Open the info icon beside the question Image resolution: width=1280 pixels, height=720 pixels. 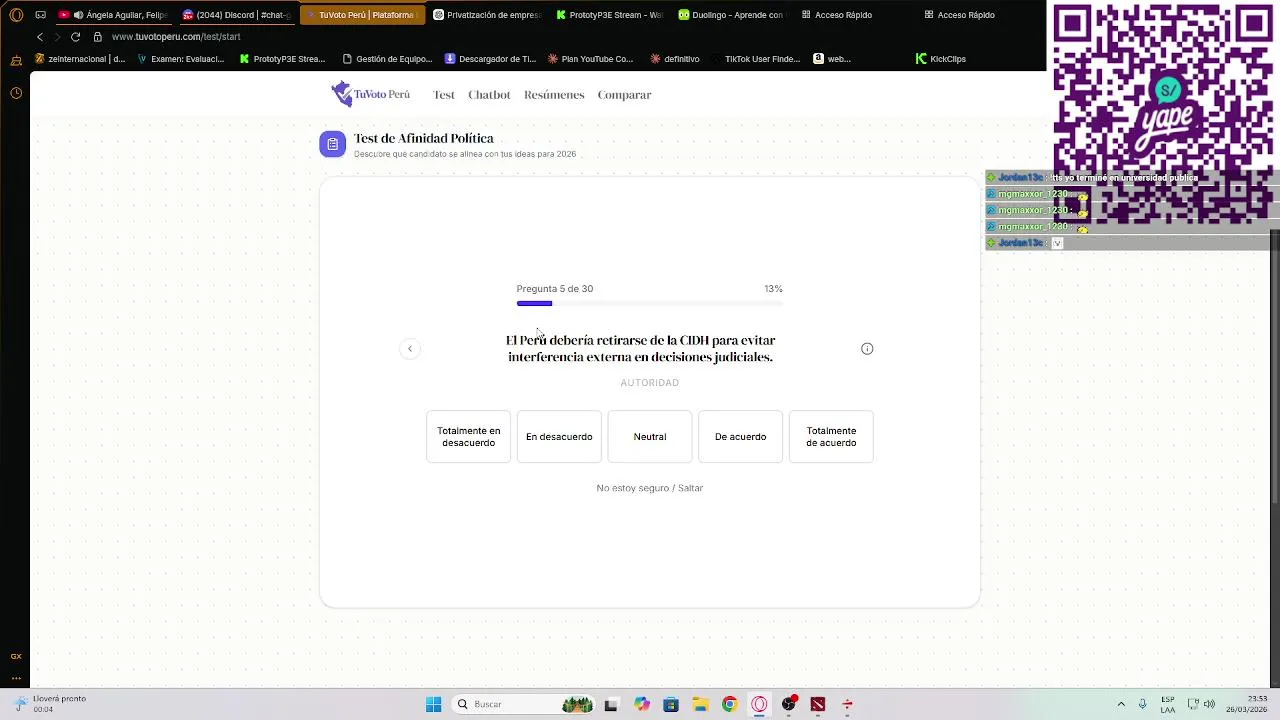(x=867, y=349)
